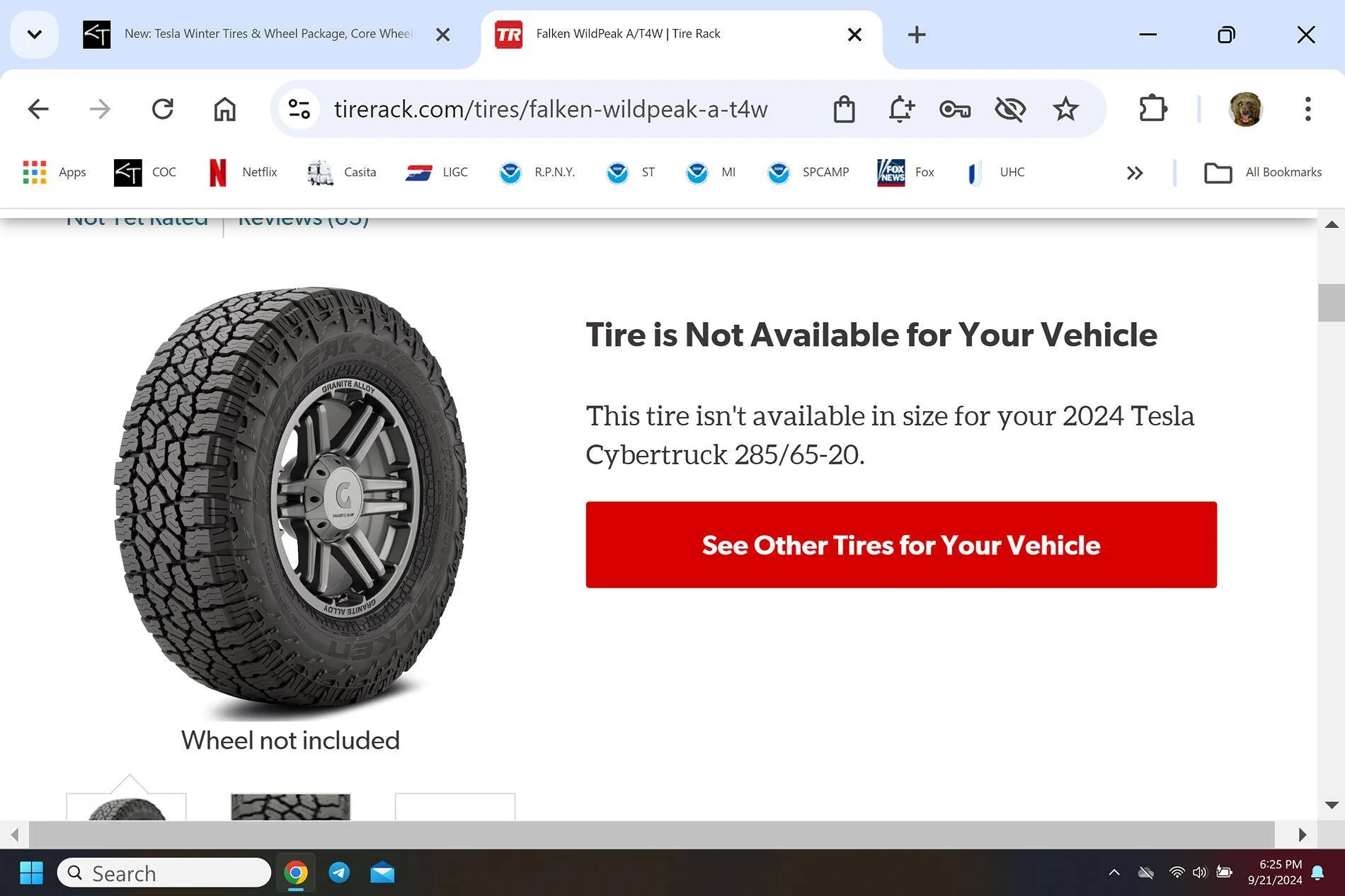Click the vertical scrollbar thumb

(1331, 303)
